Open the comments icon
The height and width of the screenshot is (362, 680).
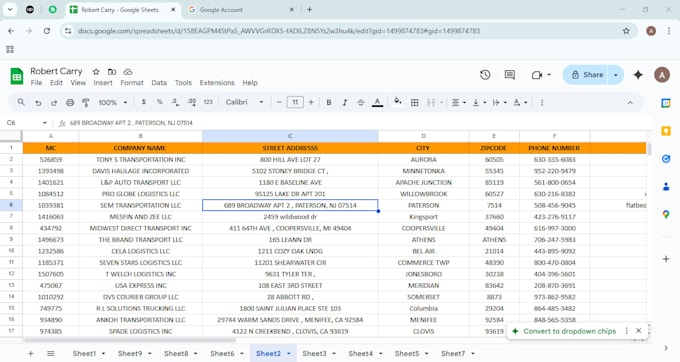pyautogui.click(x=510, y=75)
